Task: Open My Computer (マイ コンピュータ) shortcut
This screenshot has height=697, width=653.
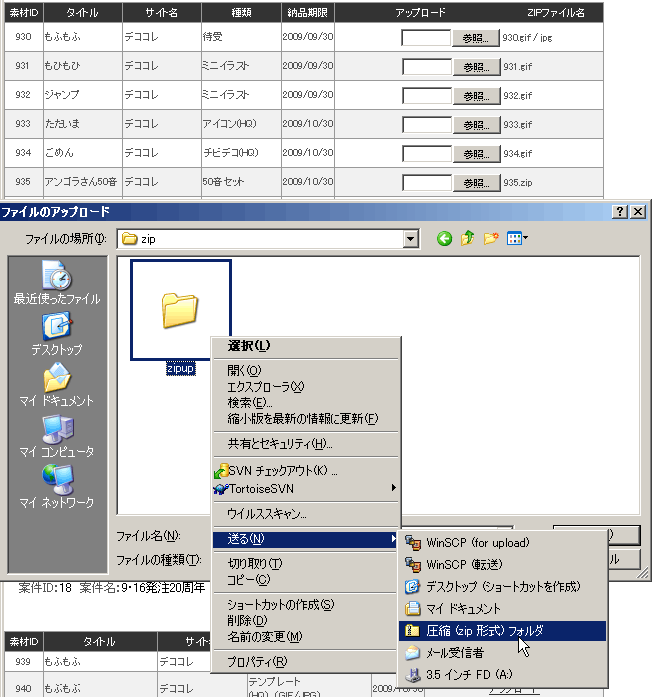Action: tap(56, 436)
